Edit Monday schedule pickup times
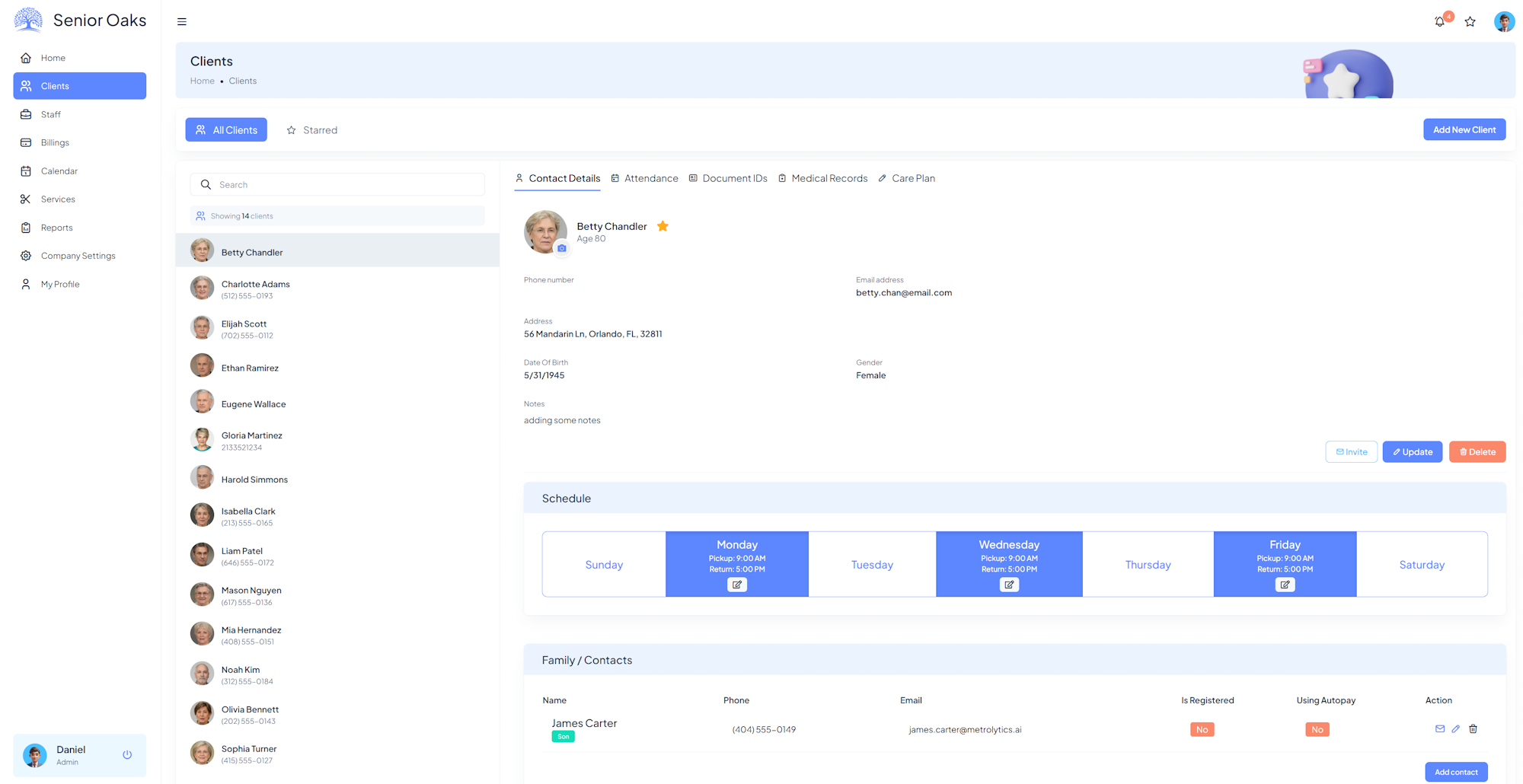The image size is (1523, 784). pyautogui.click(x=736, y=585)
